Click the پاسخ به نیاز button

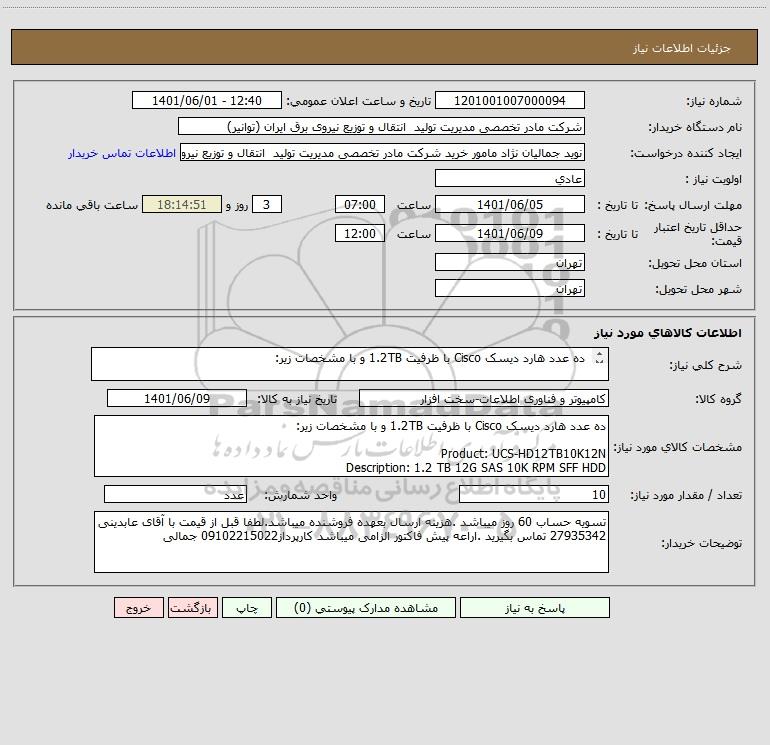click(x=535, y=607)
